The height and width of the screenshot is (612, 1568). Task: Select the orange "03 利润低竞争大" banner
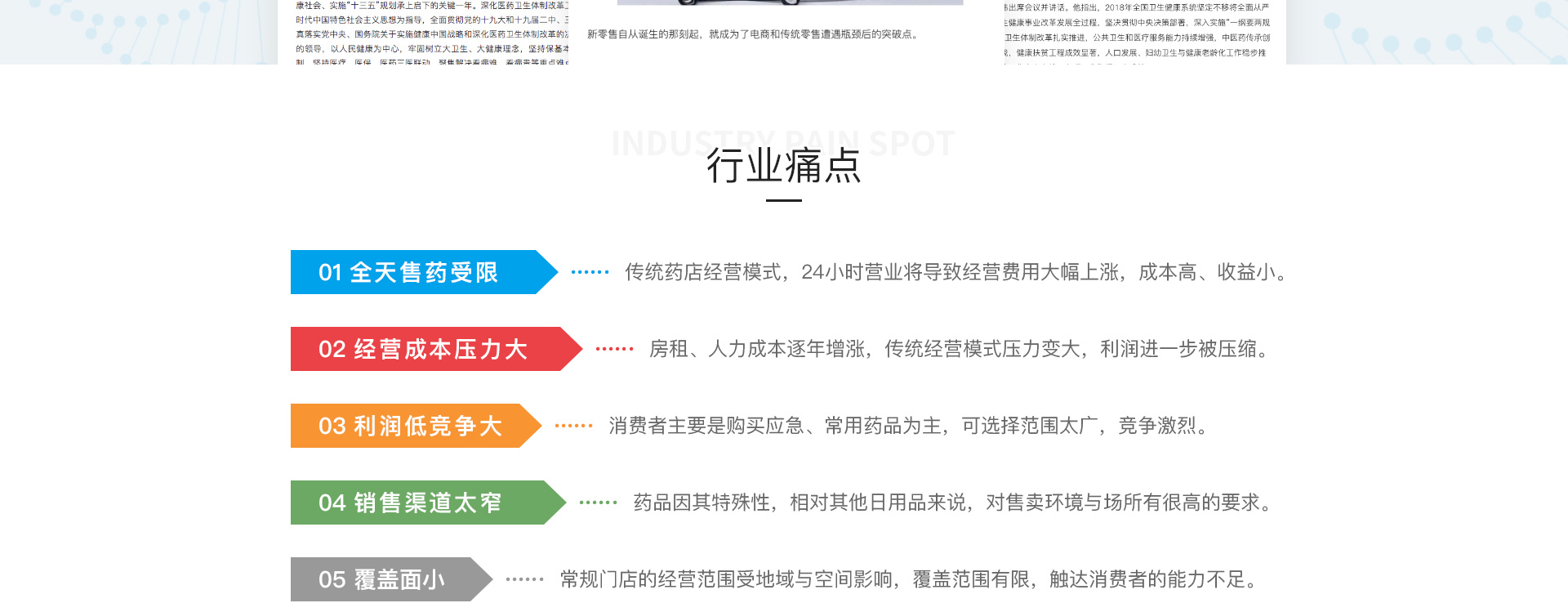tap(409, 426)
